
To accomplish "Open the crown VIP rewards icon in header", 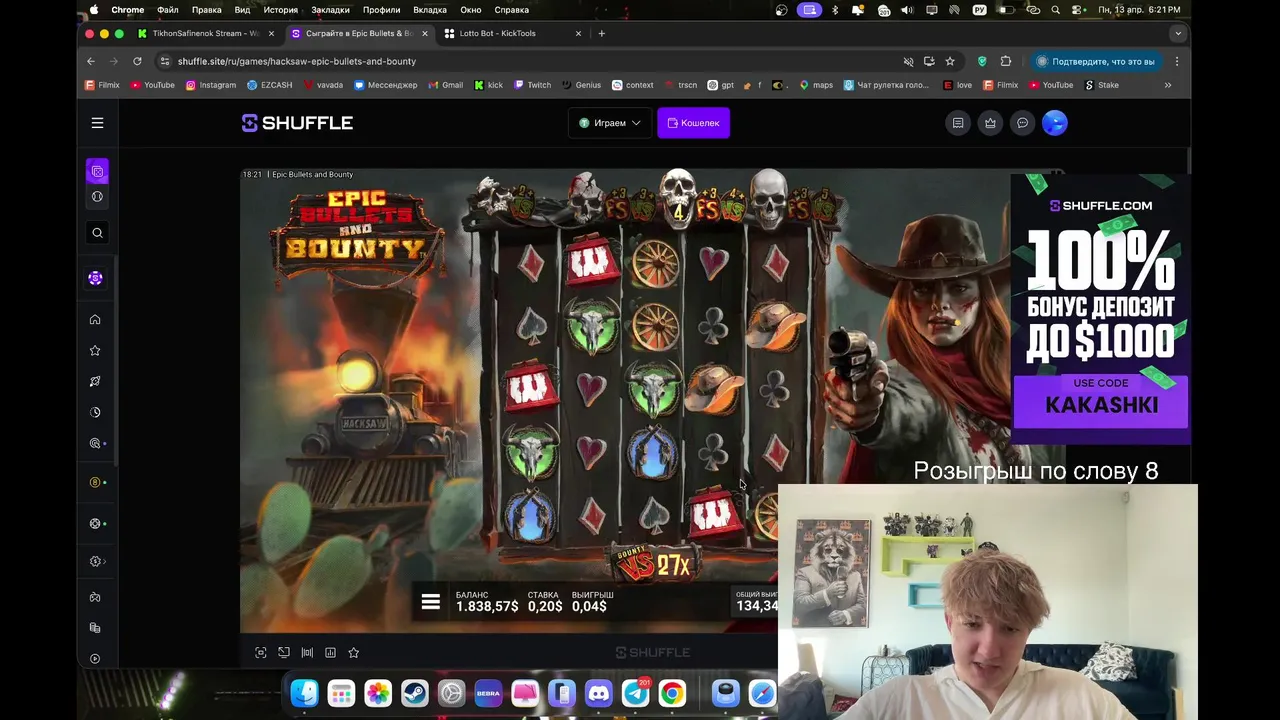I will click(x=990, y=123).
